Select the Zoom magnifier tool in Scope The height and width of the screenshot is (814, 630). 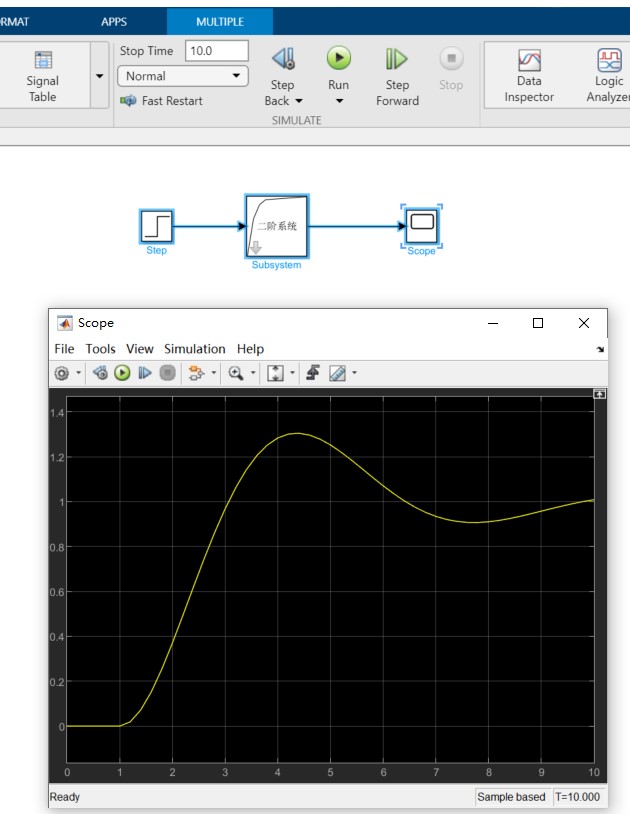click(236, 373)
